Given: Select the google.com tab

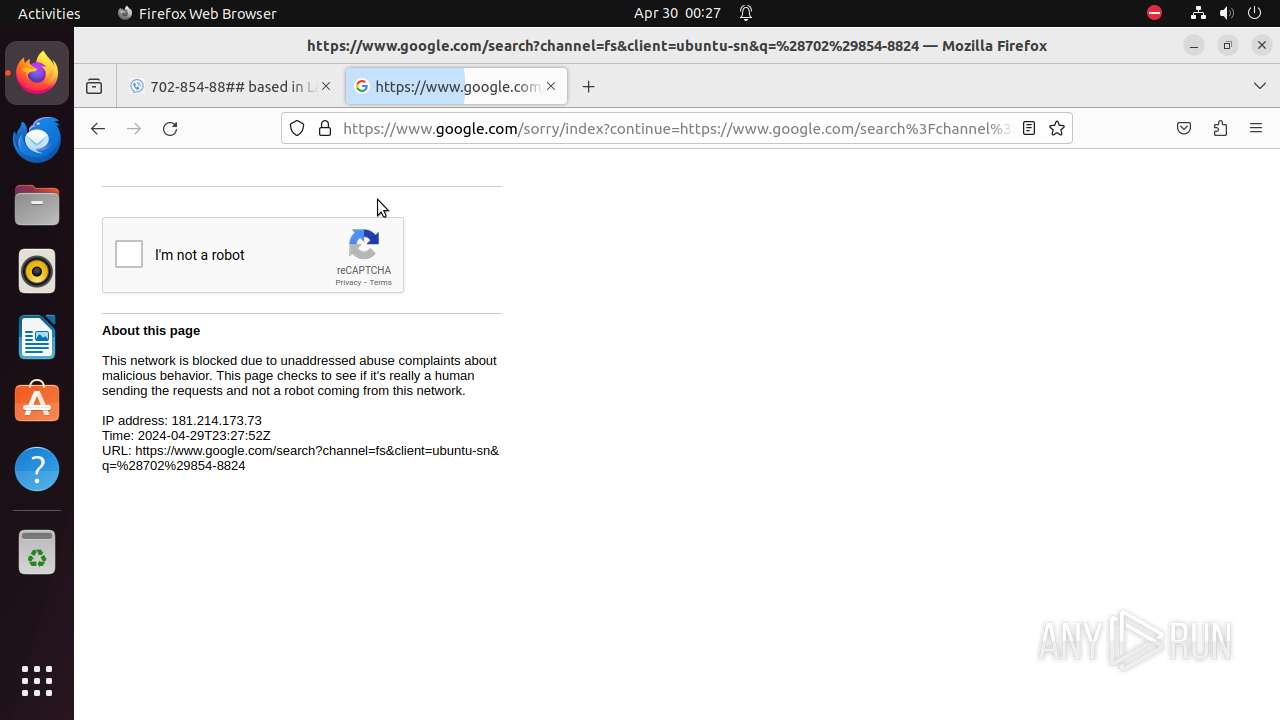Looking at the screenshot, I should pyautogui.click(x=456, y=86).
